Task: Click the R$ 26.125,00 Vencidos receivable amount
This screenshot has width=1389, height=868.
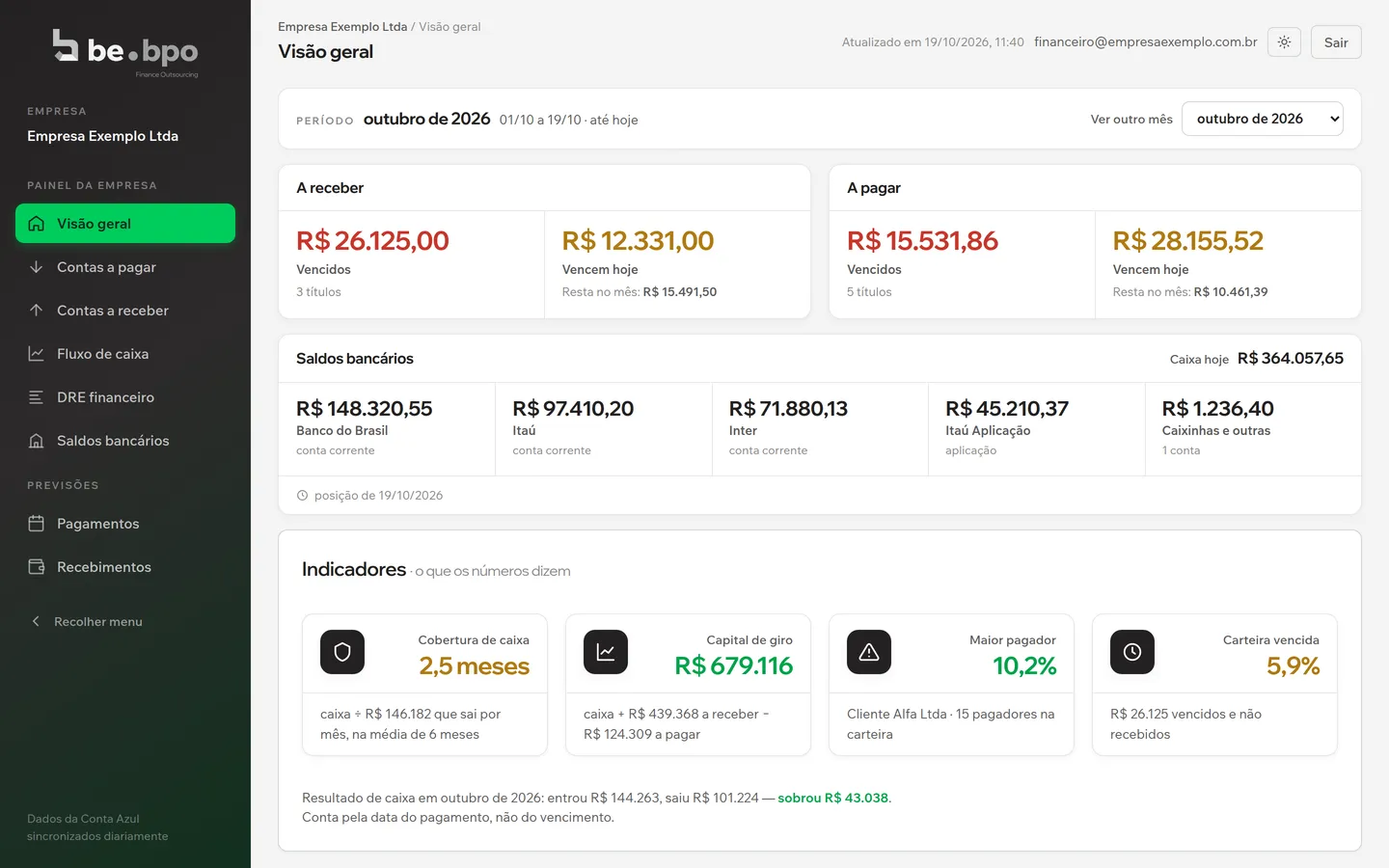Action: [372, 240]
